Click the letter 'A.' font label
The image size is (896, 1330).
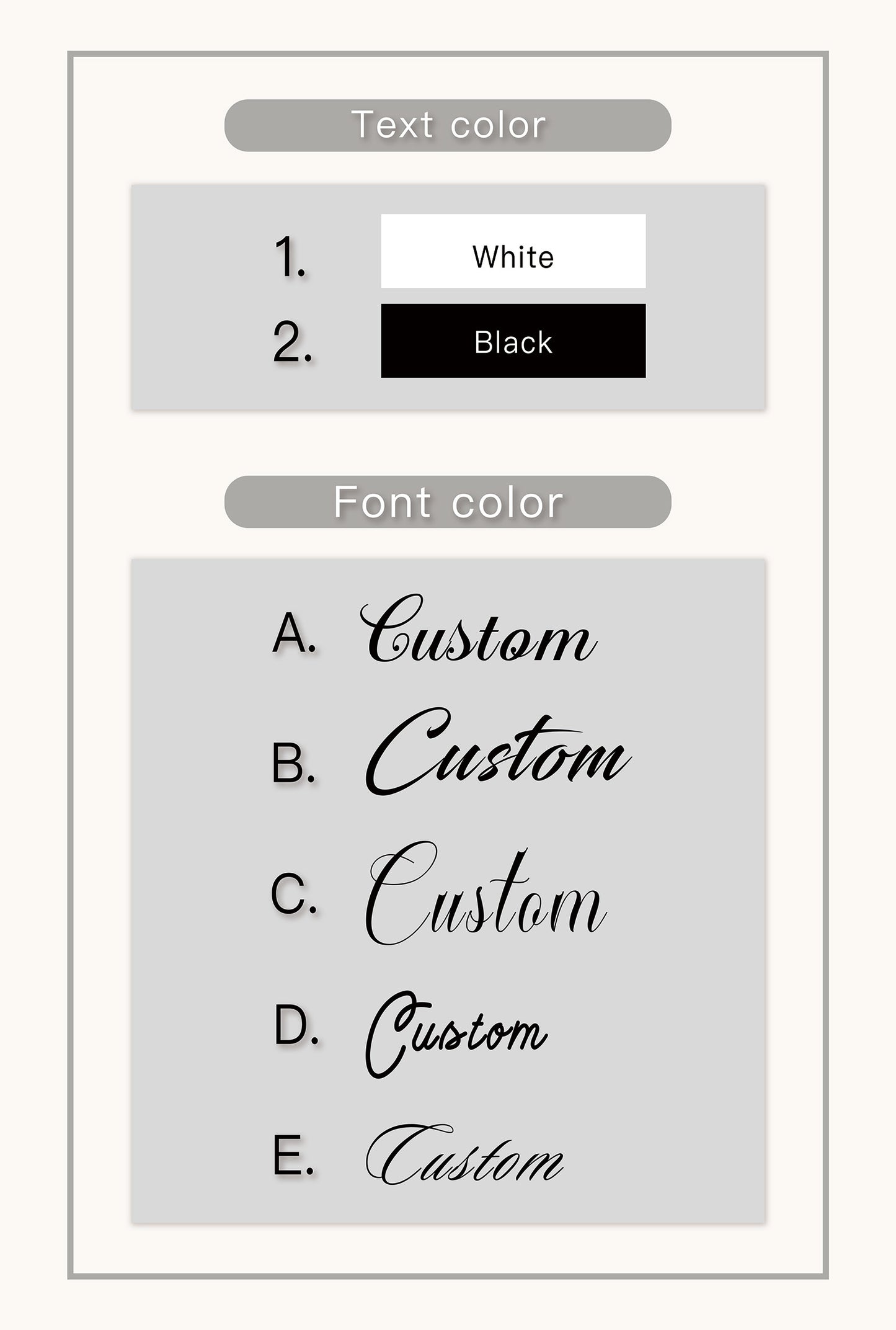(295, 633)
